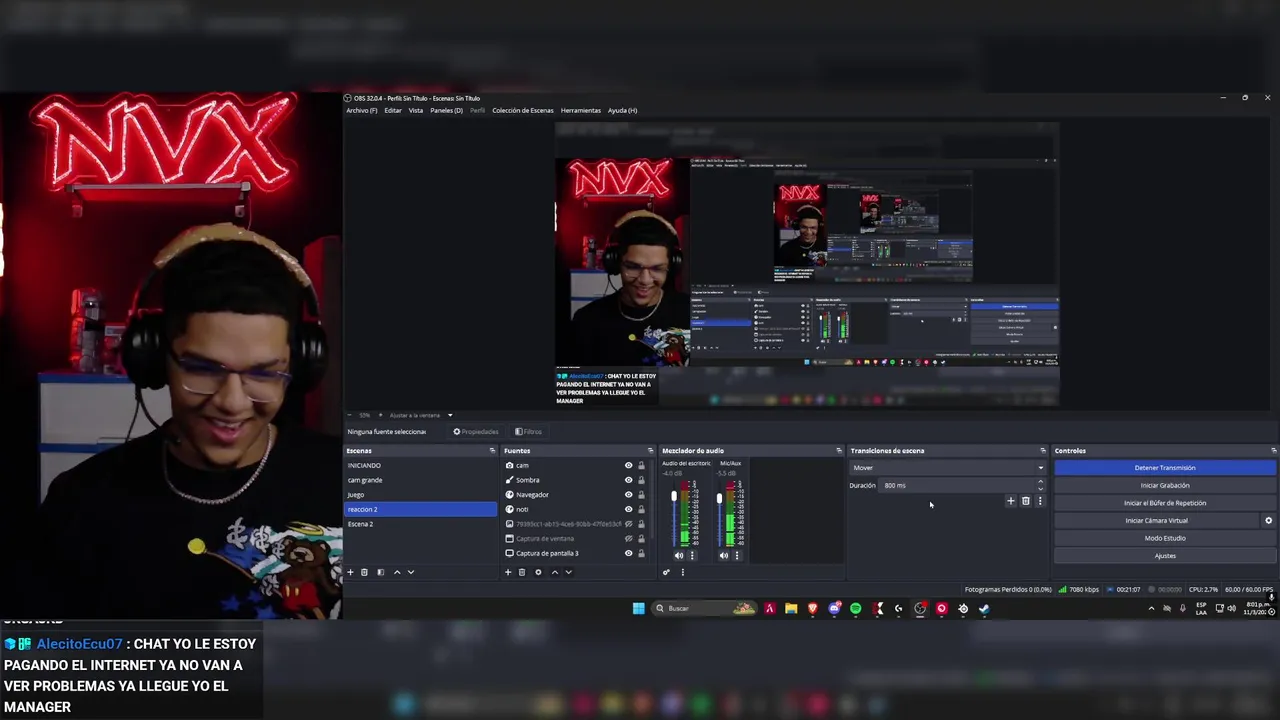Start Iniciar el Búfer de Repetición
Viewport: 1280px width, 720px height.
pos(1165,503)
